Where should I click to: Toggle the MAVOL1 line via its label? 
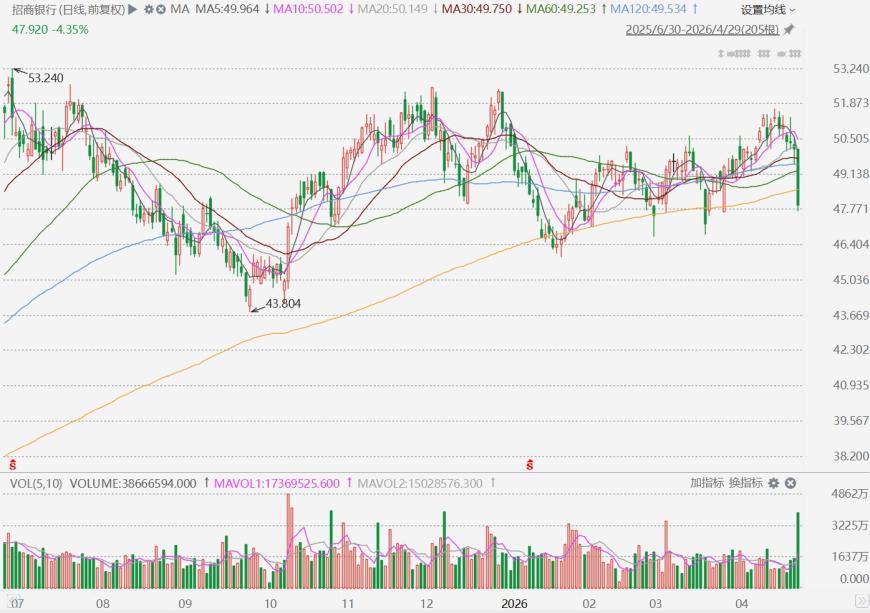point(277,484)
